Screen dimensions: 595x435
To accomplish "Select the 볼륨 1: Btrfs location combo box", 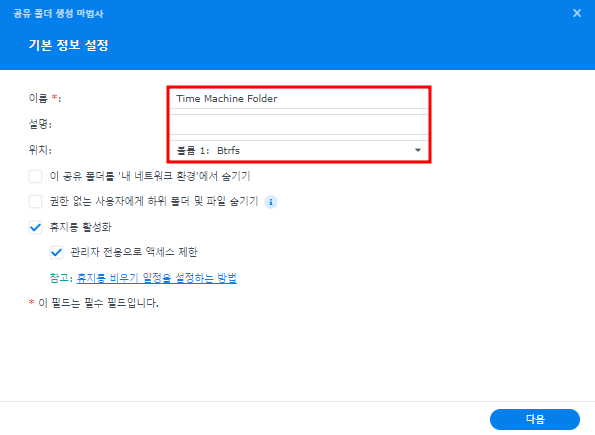I will 299,150.
